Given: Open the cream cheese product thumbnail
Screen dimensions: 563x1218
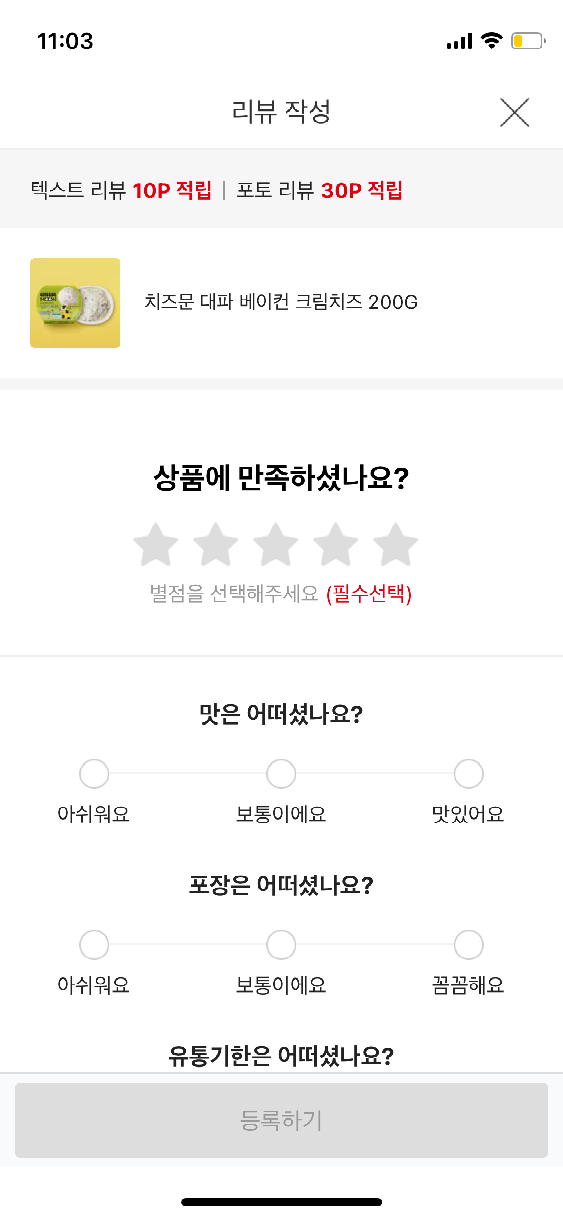Looking at the screenshot, I should (75, 303).
